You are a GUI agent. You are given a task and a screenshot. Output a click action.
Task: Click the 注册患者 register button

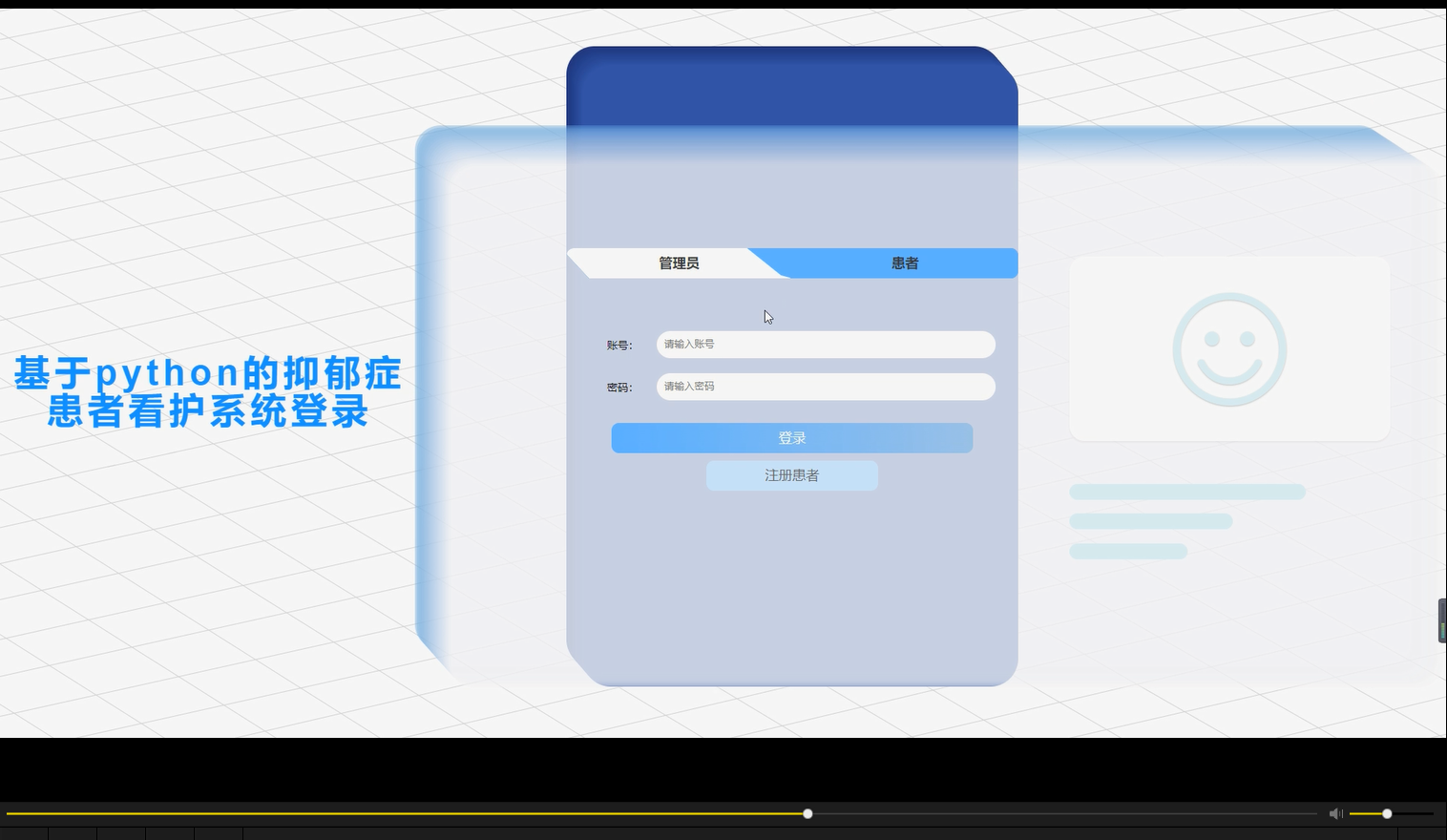pos(791,475)
